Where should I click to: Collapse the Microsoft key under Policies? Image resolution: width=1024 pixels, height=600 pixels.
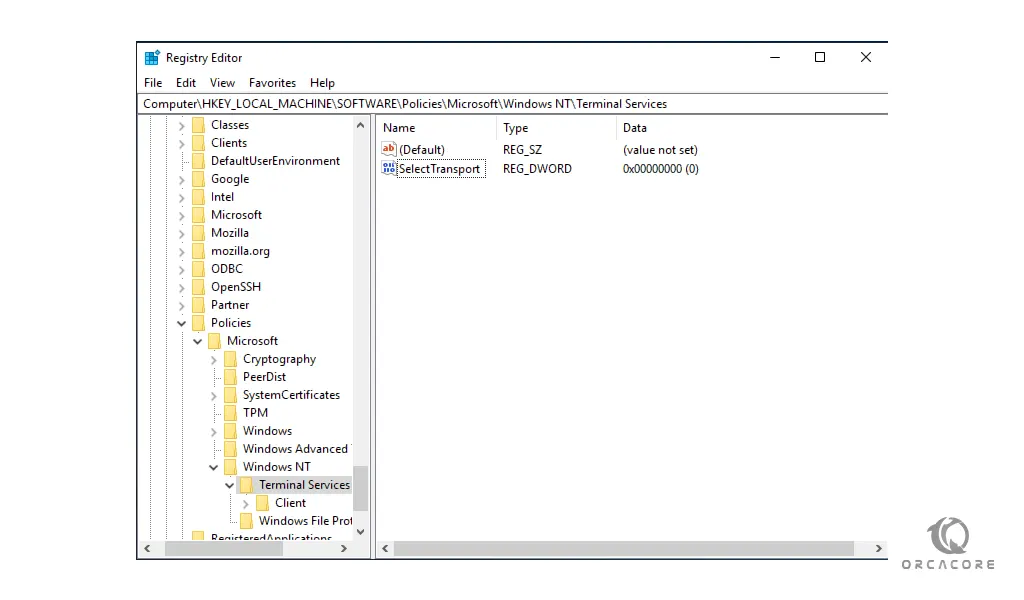click(197, 341)
